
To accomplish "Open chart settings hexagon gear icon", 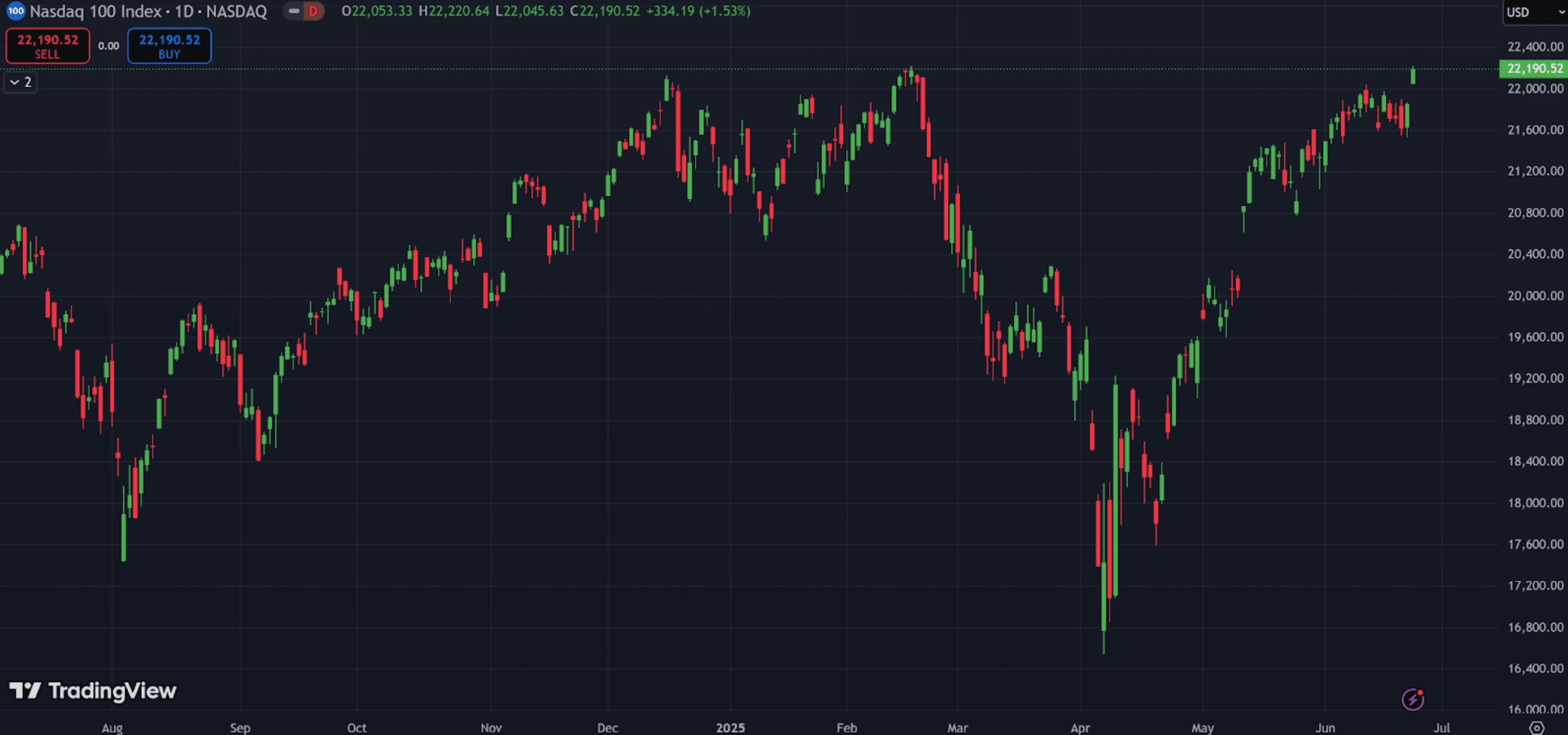I will click(x=1536, y=728).
